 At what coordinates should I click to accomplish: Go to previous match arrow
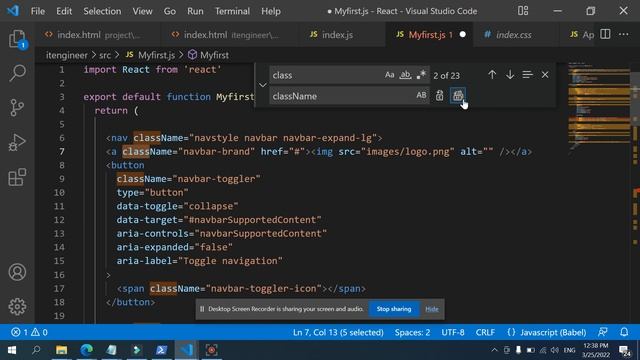click(x=492, y=75)
